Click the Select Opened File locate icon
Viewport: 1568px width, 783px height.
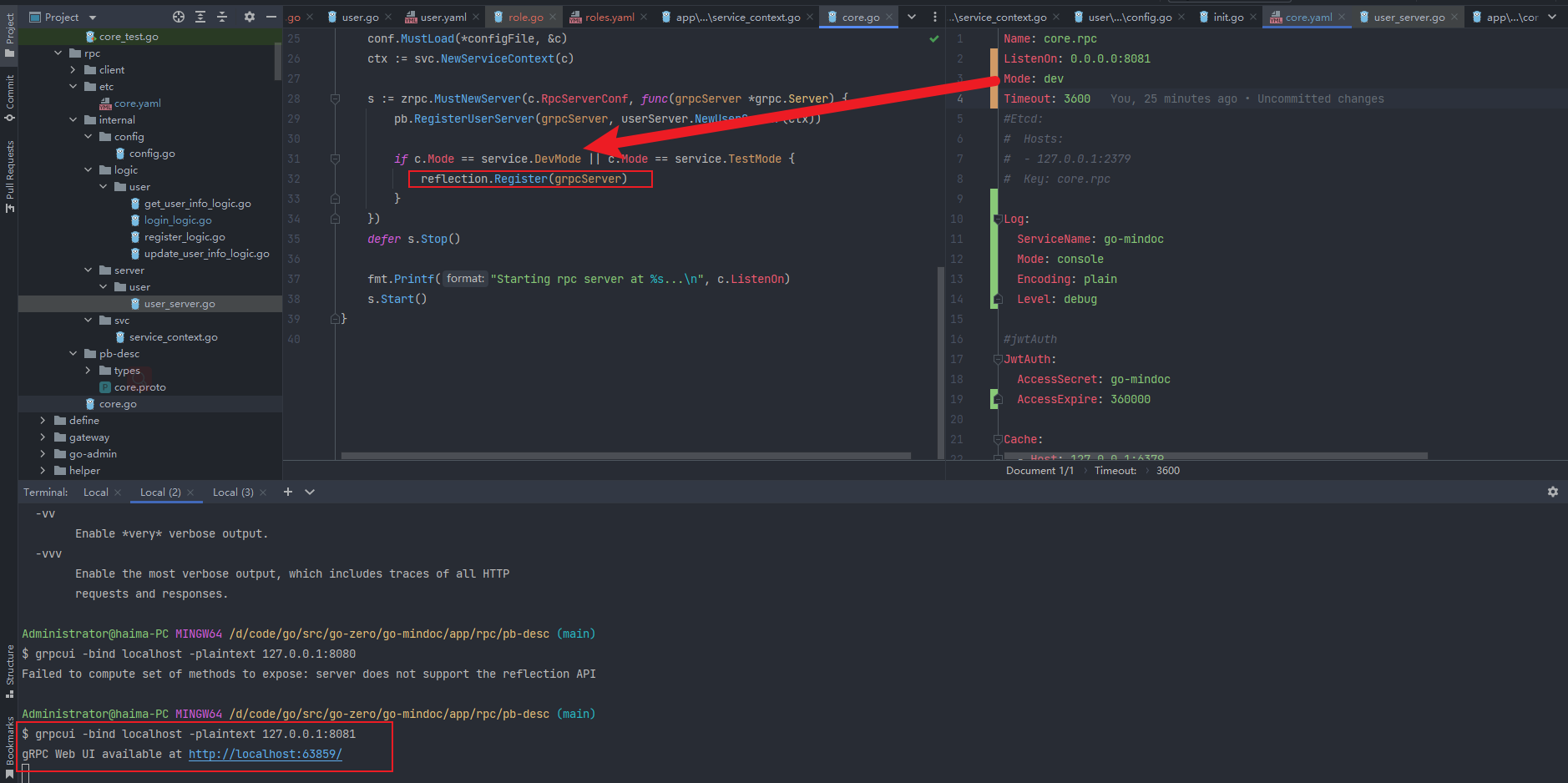point(178,17)
